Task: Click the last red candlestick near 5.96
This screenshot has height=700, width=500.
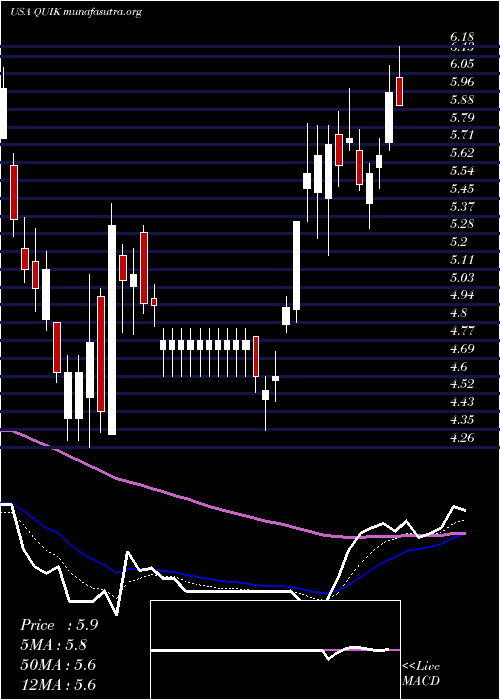Action: pyautogui.click(x=400, y=92)
